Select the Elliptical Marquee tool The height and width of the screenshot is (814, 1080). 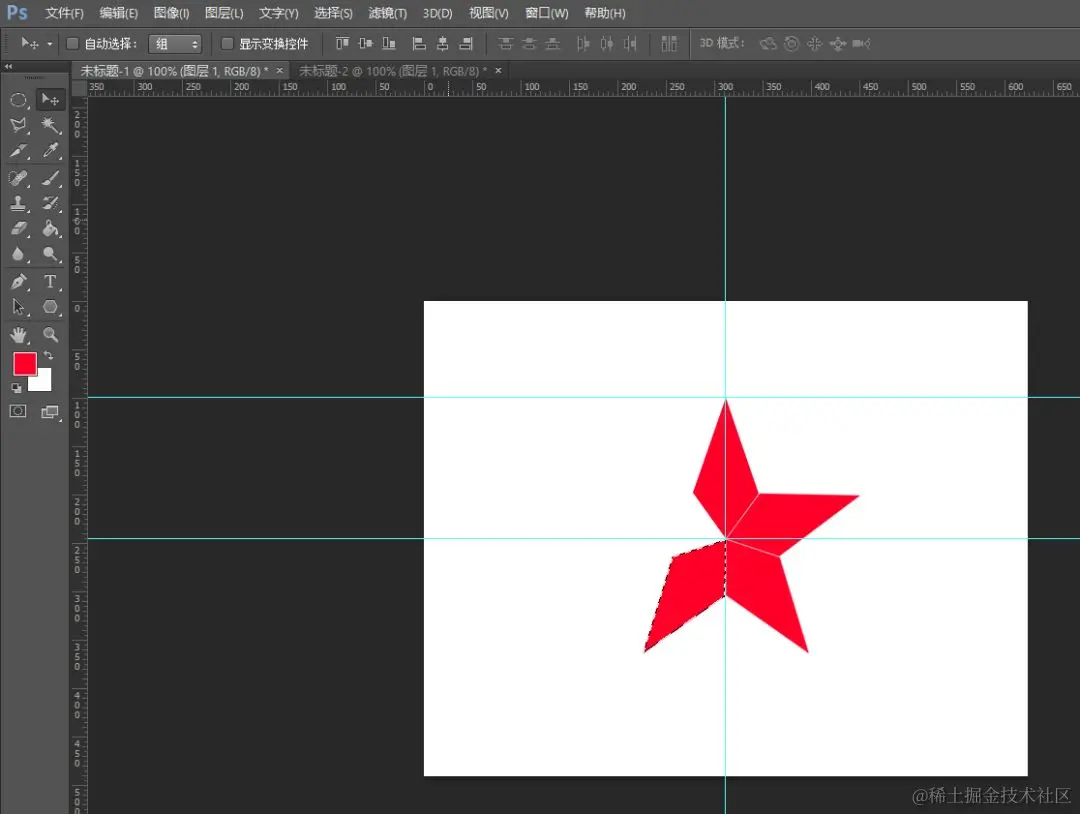(19, 101)
